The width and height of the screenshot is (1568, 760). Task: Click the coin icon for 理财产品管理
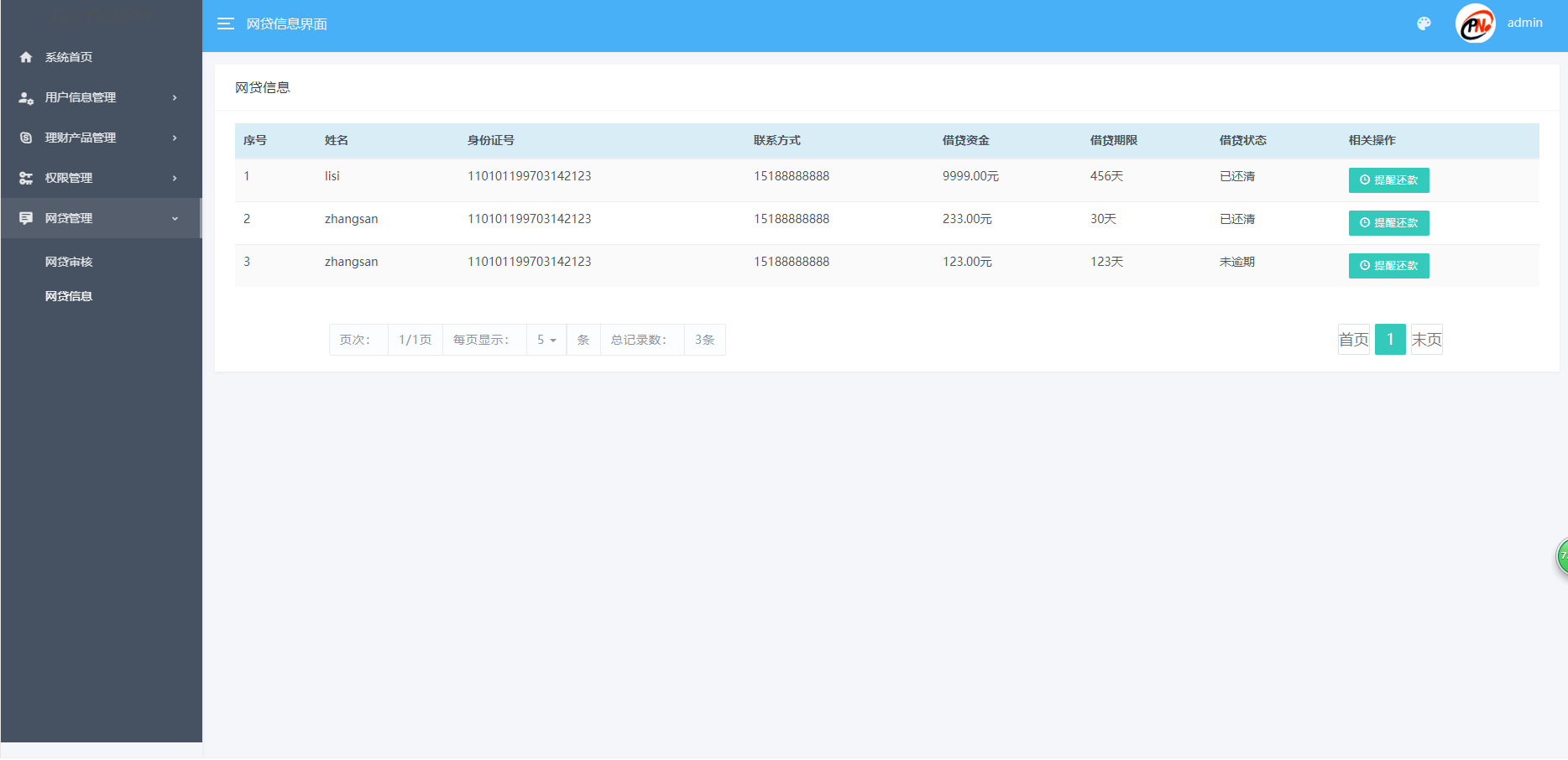click(x=26, y=138)
